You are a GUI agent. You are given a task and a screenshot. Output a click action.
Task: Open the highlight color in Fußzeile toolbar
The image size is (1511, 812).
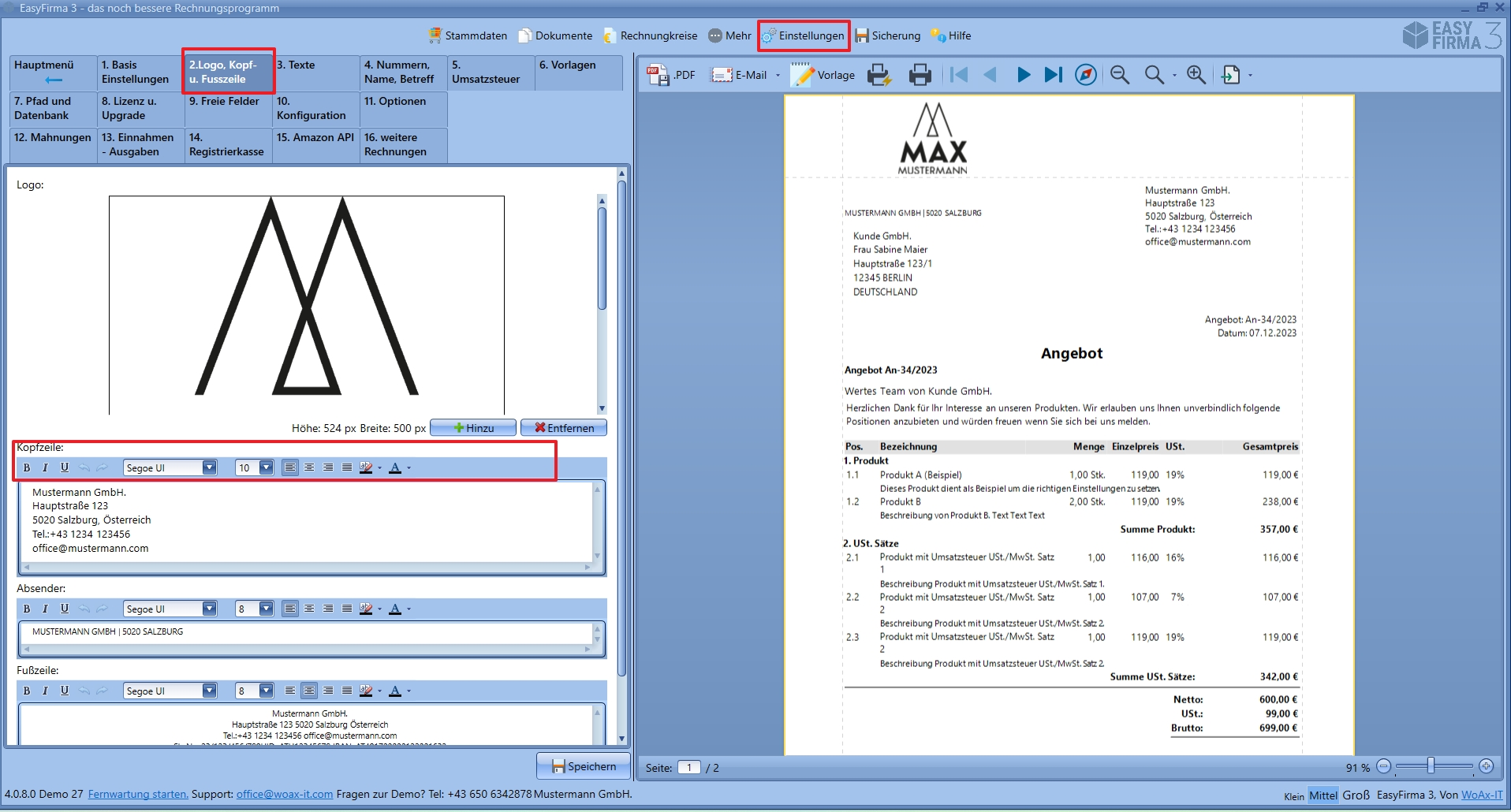tap(366, 691)
